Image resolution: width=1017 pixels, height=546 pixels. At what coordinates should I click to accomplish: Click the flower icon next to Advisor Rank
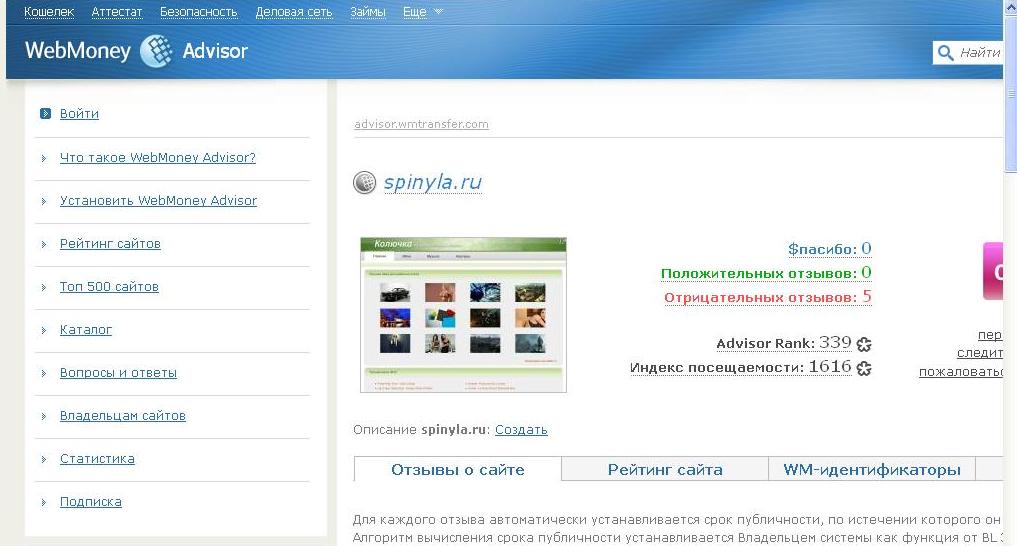point(864,344)
